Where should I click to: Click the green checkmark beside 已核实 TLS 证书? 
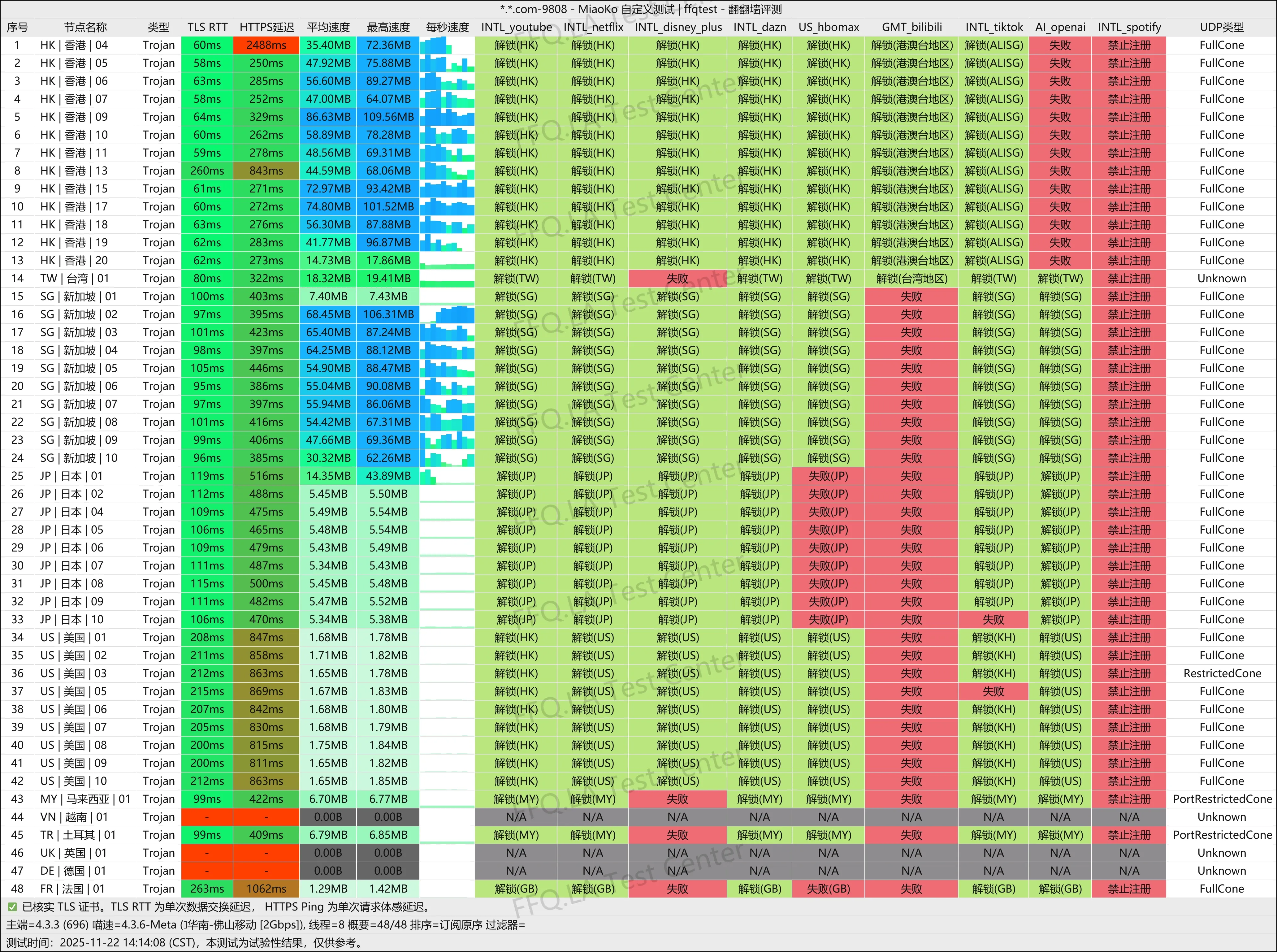[x=12, y=907]
